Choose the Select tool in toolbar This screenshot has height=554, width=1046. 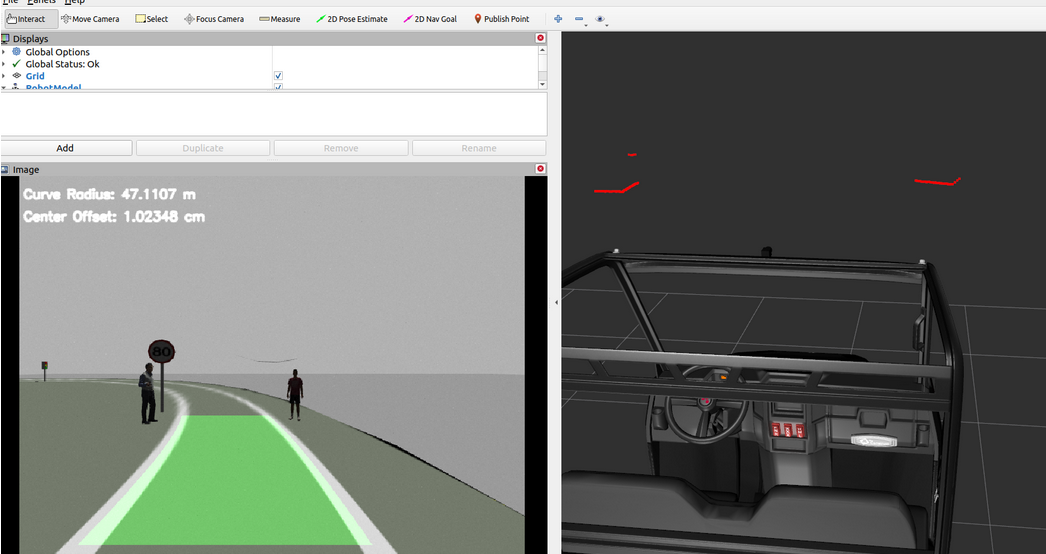coord(152,19)
